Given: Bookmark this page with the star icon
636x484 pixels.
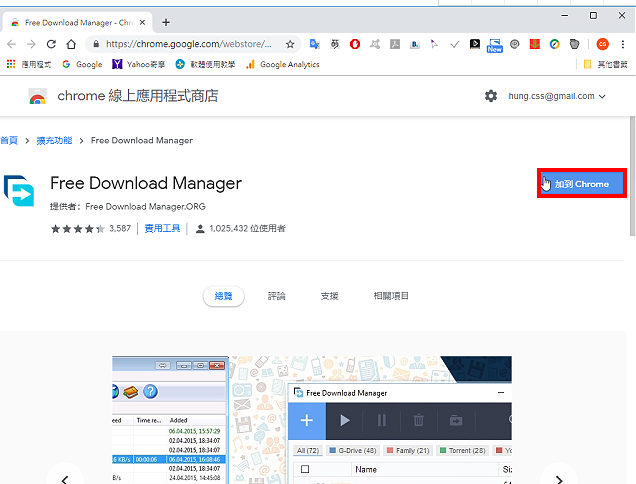Looking at the screenshot, I should 290,44.
